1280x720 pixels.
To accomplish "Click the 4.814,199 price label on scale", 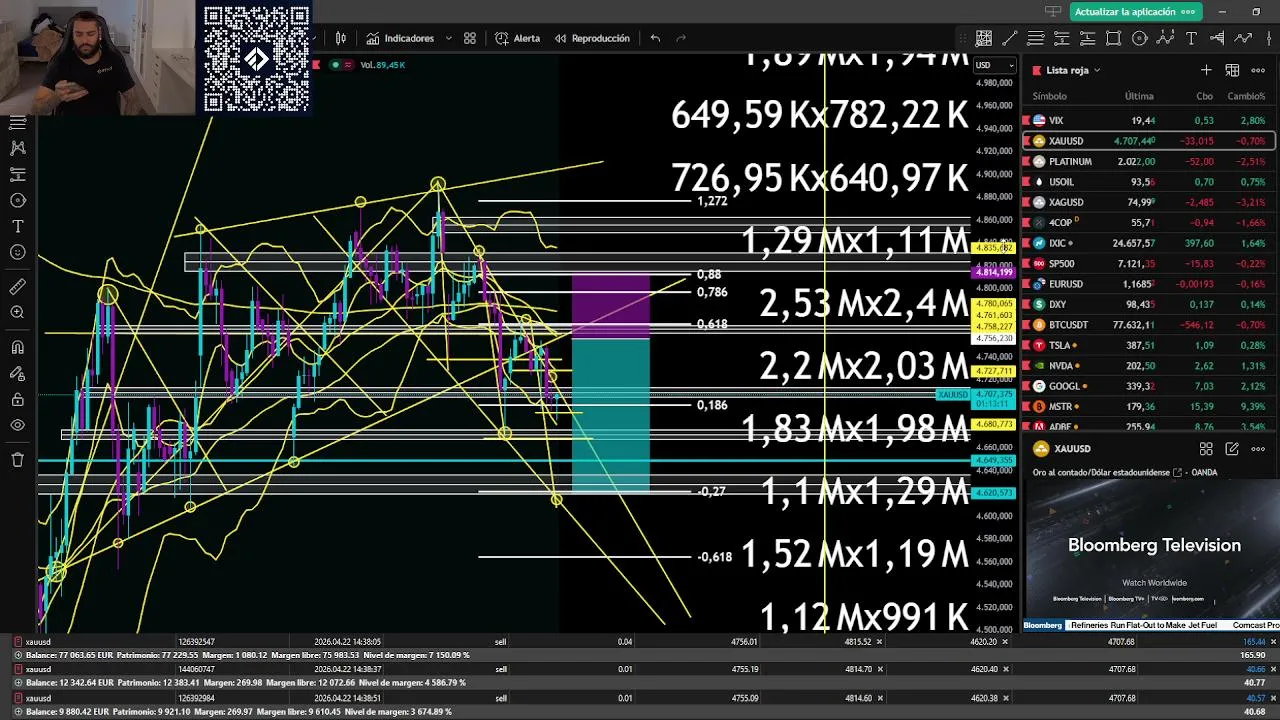I will coord(993,272).
